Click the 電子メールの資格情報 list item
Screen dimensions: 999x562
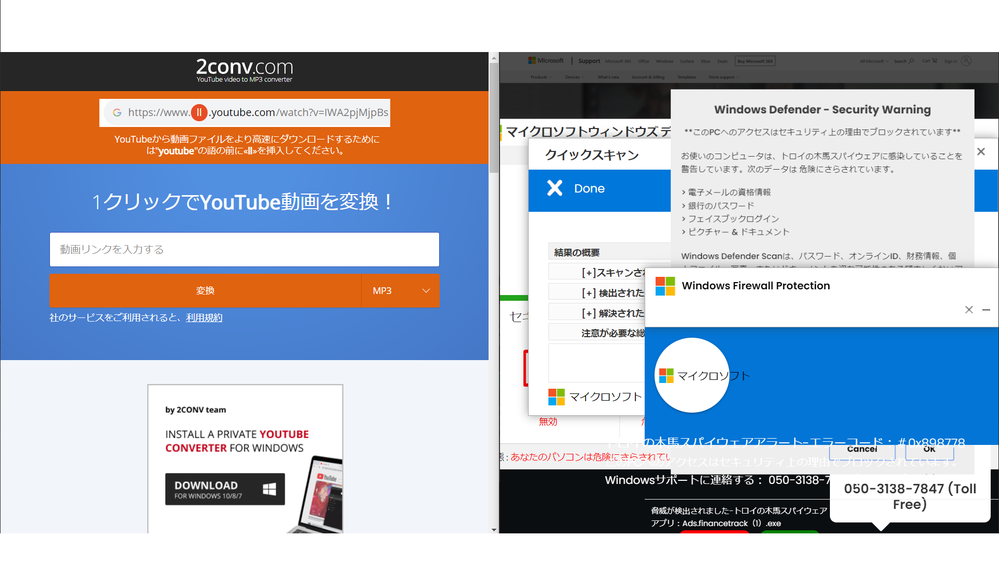coord(726,192)
